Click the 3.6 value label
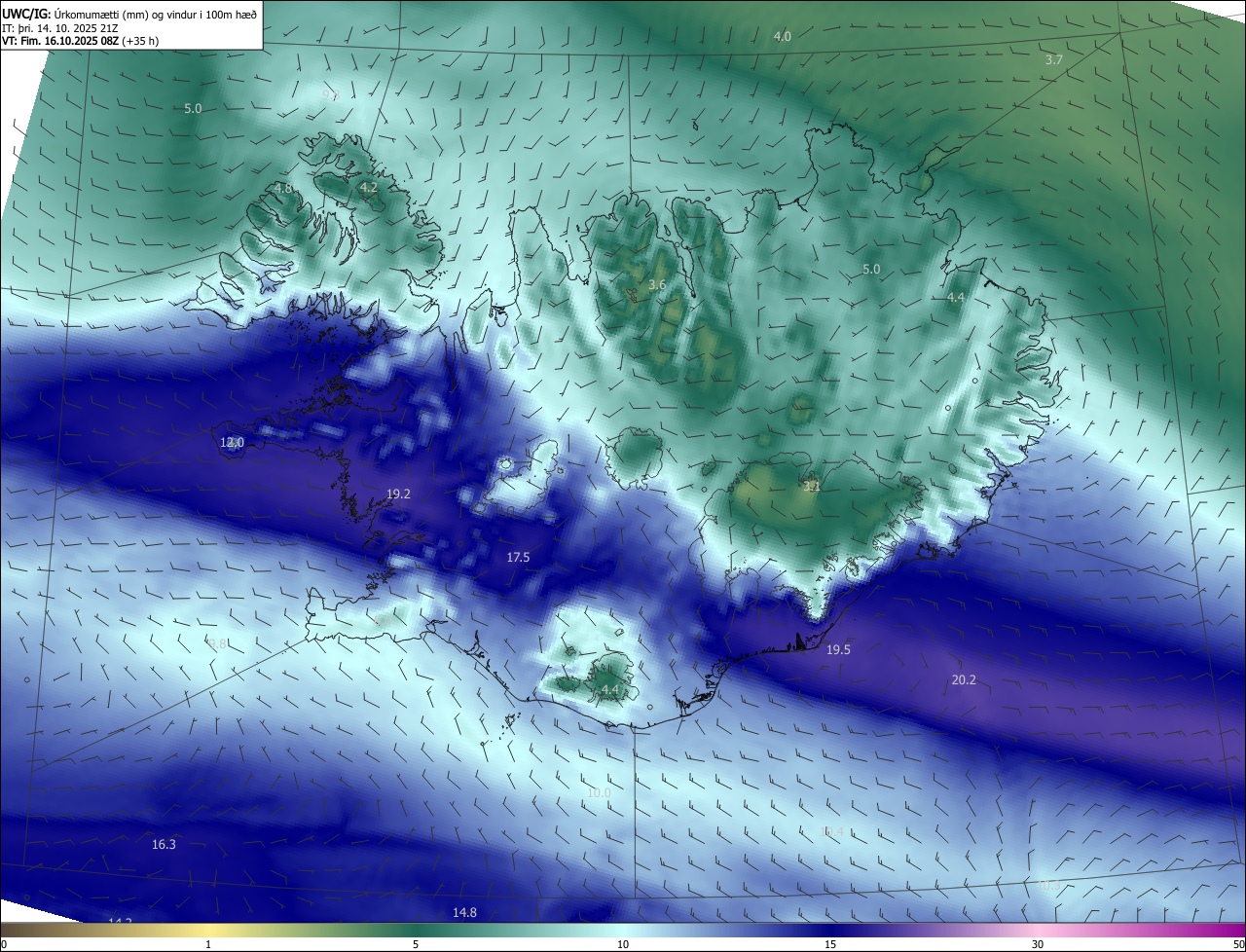The width and height of the screenshot is (1246, 952). [x=657, y=284]
